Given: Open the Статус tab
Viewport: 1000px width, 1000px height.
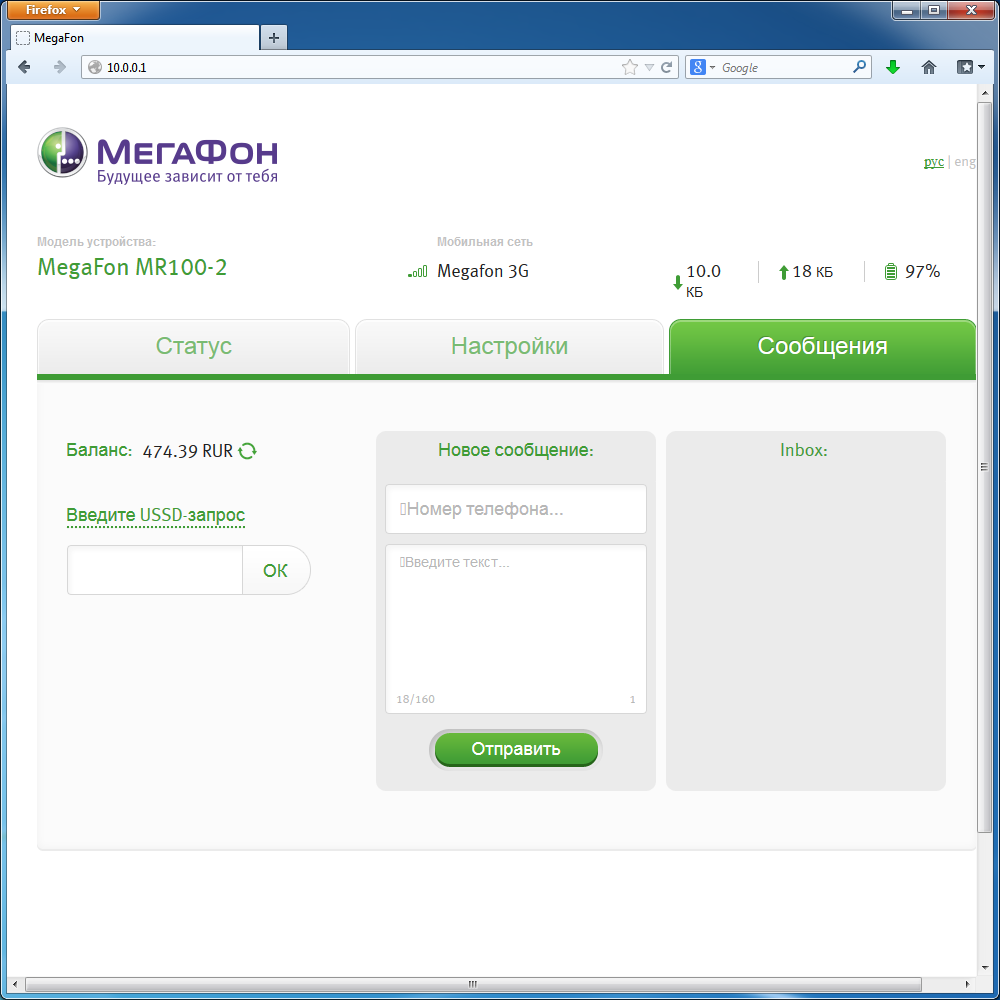Looking at the screenshot, I should [193, 346].
